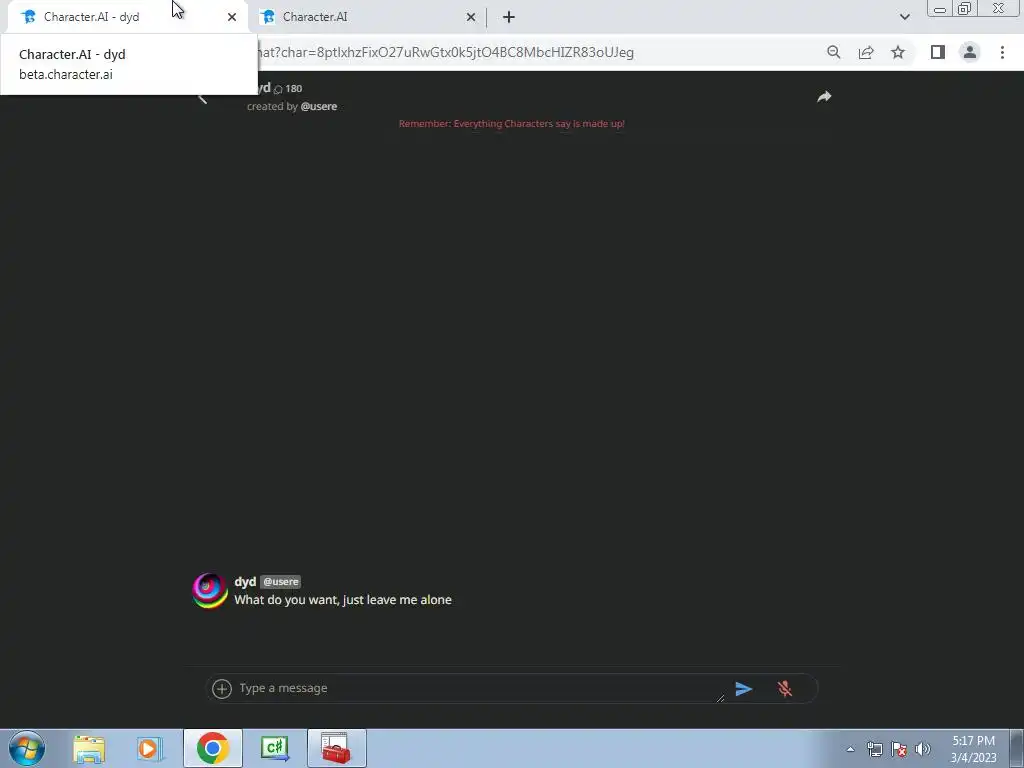Click the Chrome taskbar icon
This screenshot has width=1024, height=768.
(212, 748)
